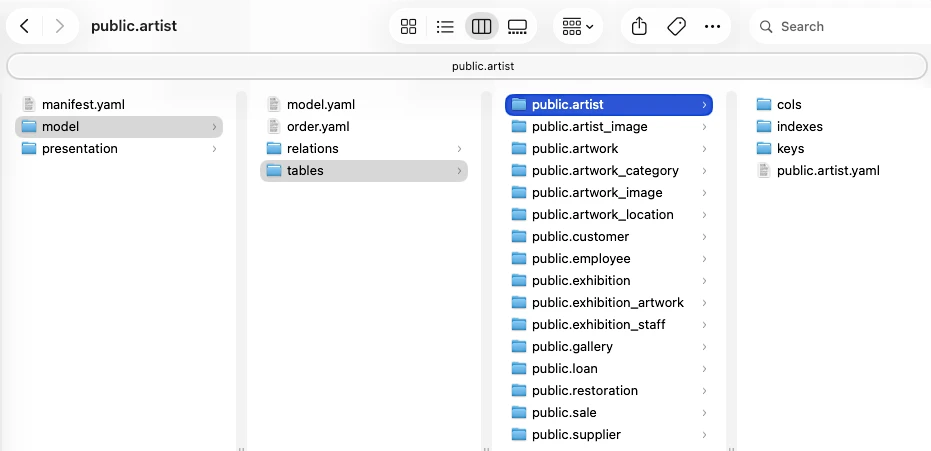The height and width of the screenshot is (451, 931).
Task: Click the public.artist path bar
Action: point(467,66)
